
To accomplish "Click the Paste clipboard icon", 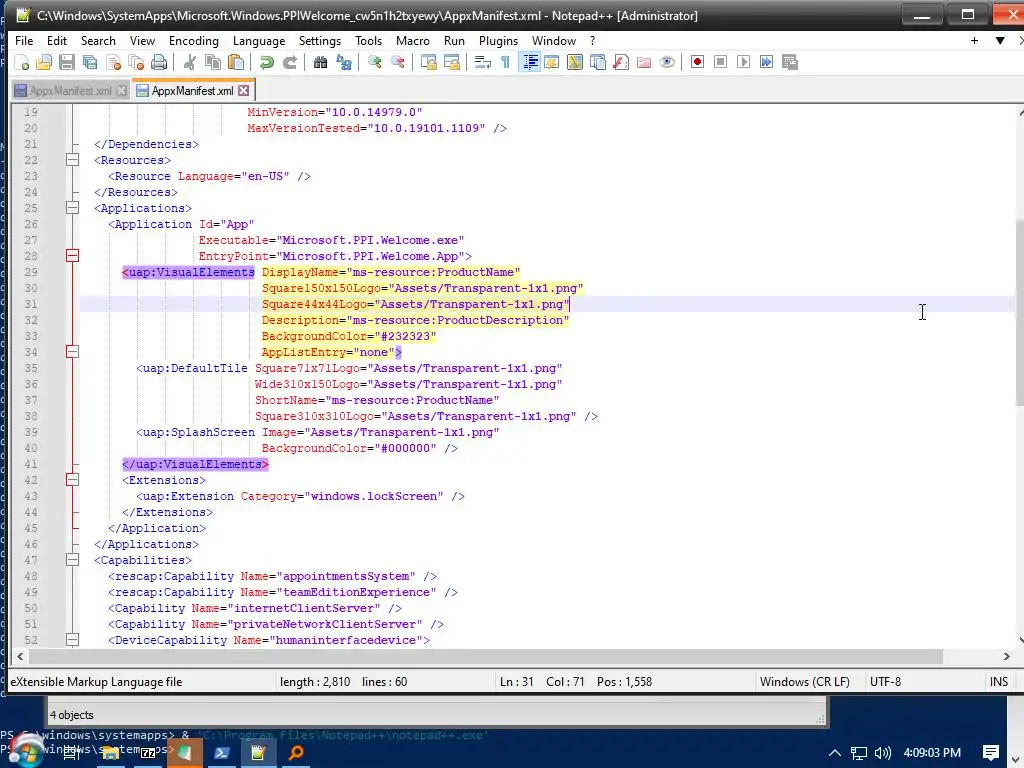I will click(x=236, y=62).
